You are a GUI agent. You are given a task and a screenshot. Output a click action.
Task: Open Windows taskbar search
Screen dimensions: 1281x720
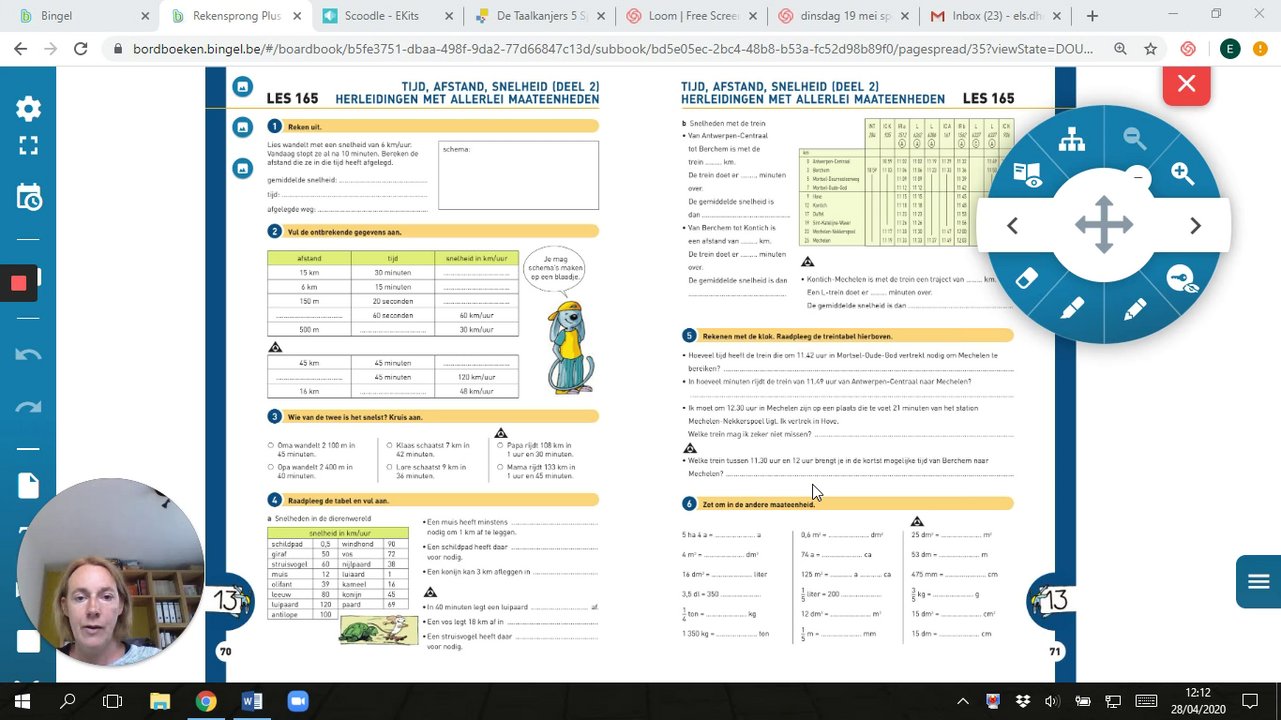click(x=68, y=702)
